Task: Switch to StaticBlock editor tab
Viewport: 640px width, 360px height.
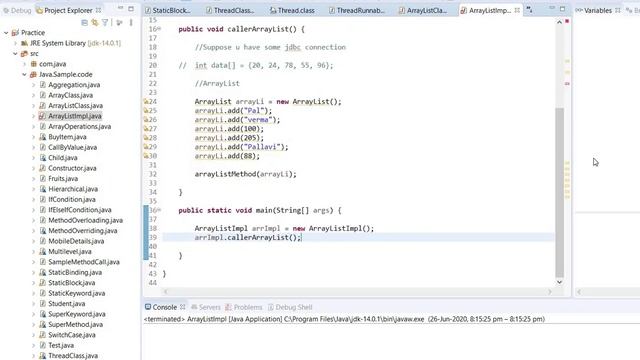Action: tap(168, 10)
